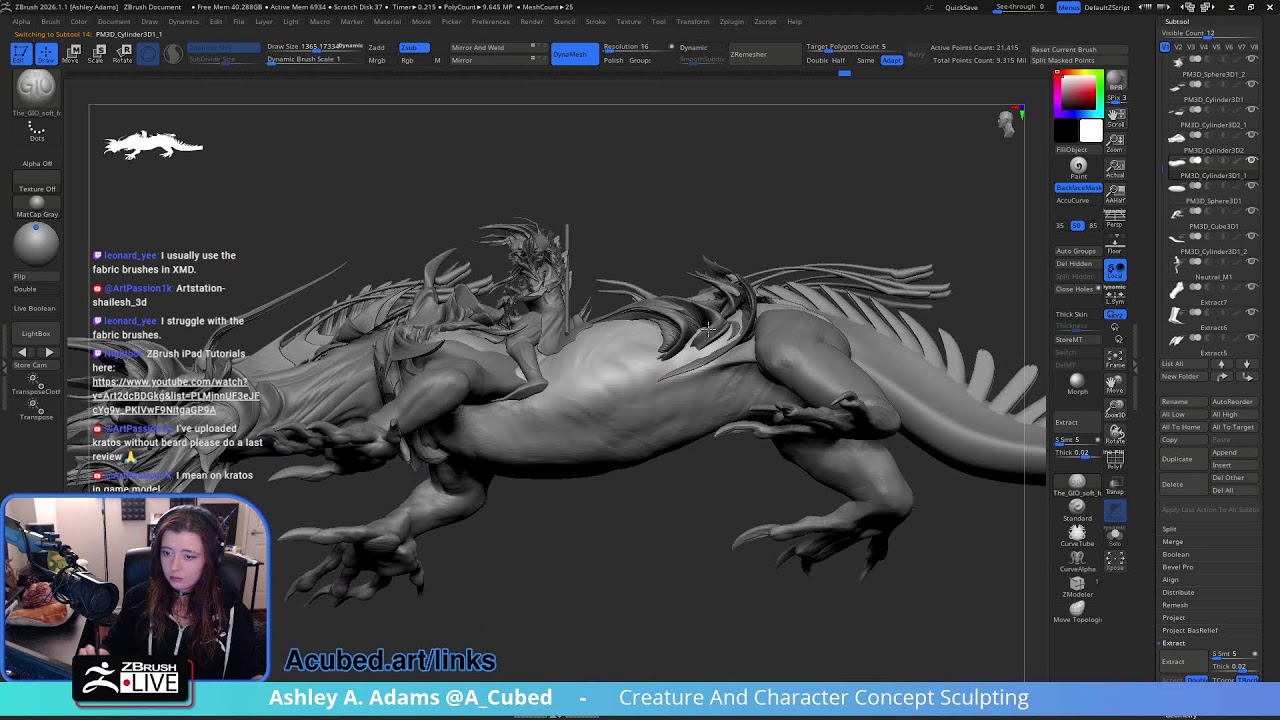1280x720 pixels.
Task: Collapse the Subtool palette header
Action: pos(1177,21)
